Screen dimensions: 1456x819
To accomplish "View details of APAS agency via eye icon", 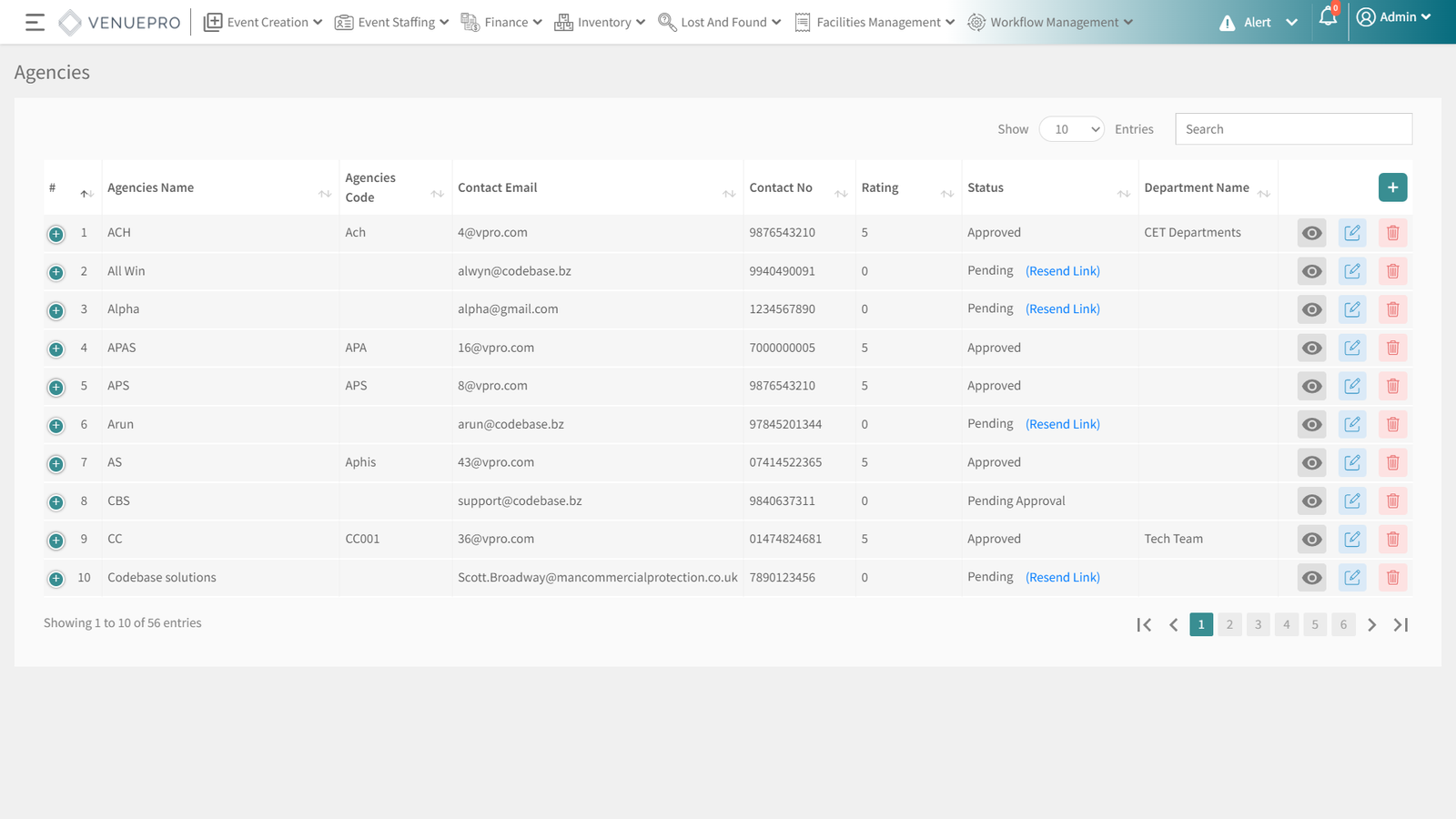I will tap(1311, 348).
